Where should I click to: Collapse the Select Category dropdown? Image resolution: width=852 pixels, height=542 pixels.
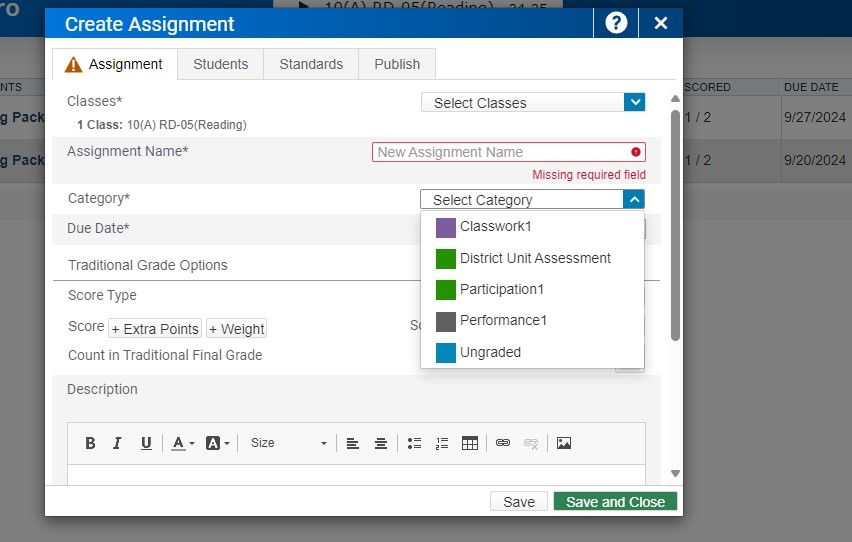(x=634, y=199)
